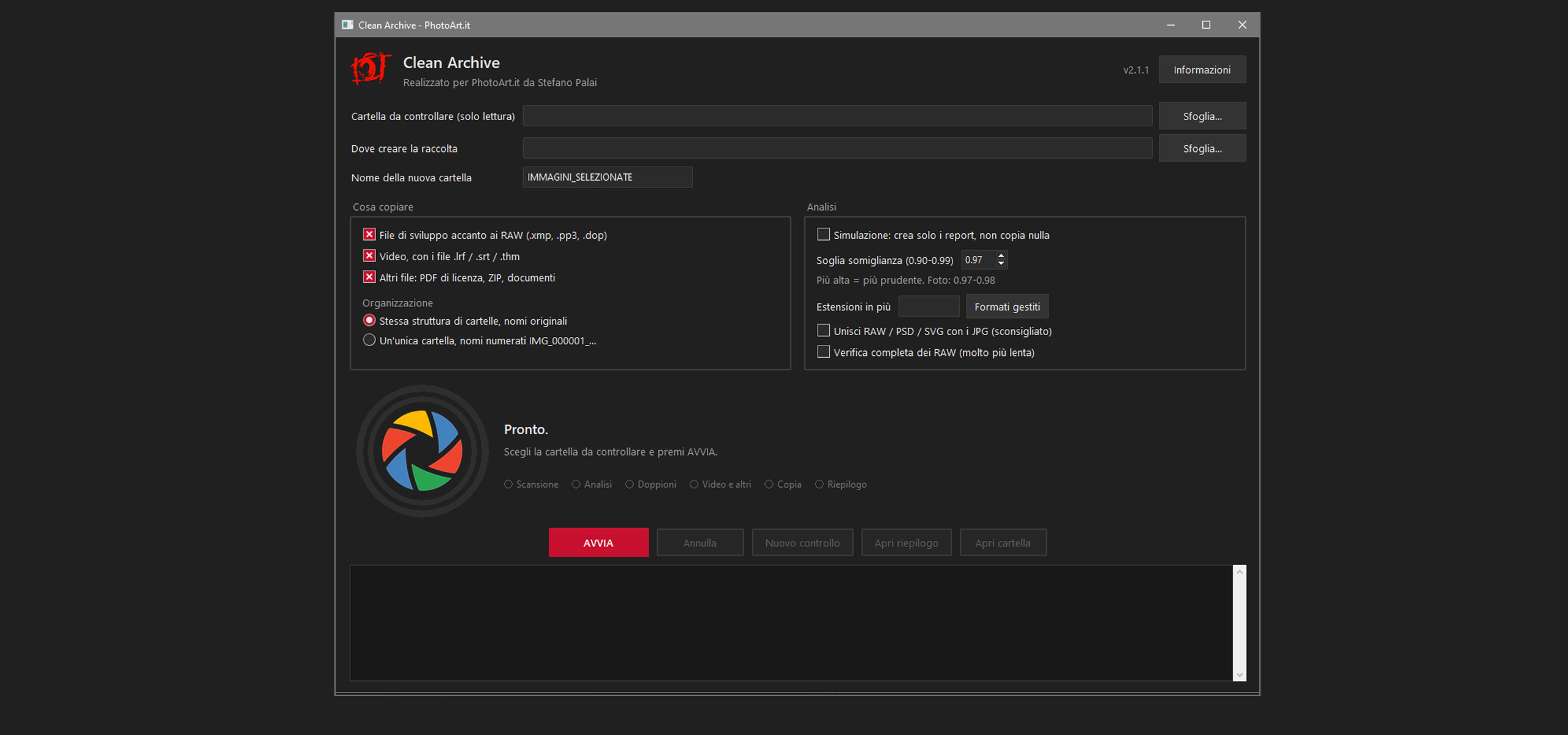Click the title bar app icon
Viewport: 1568px width, 735px height.
tap(348, 25)
